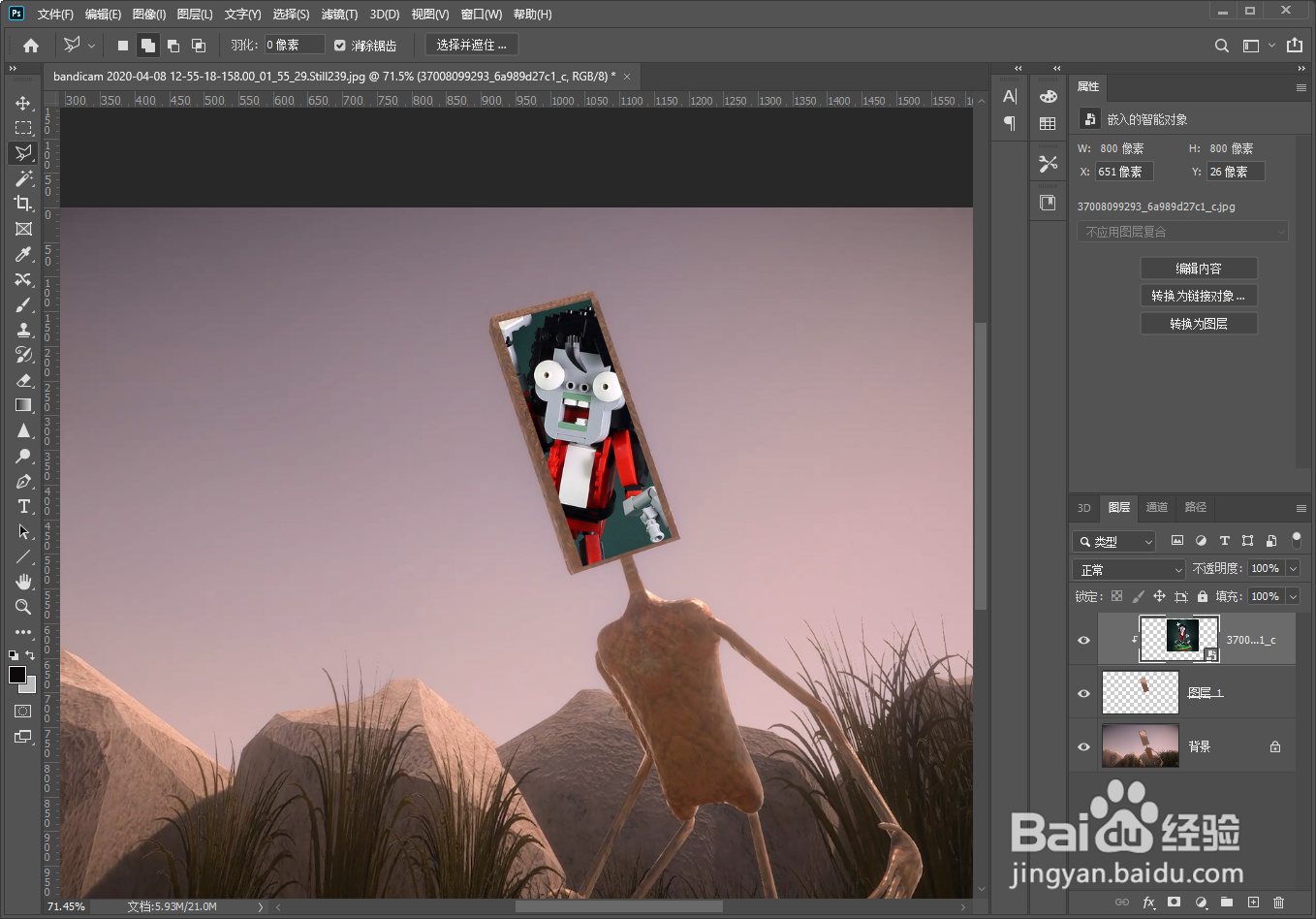Open the opacity 100% dropdown arrow

pyautogui.click(x=1293, y=568)
